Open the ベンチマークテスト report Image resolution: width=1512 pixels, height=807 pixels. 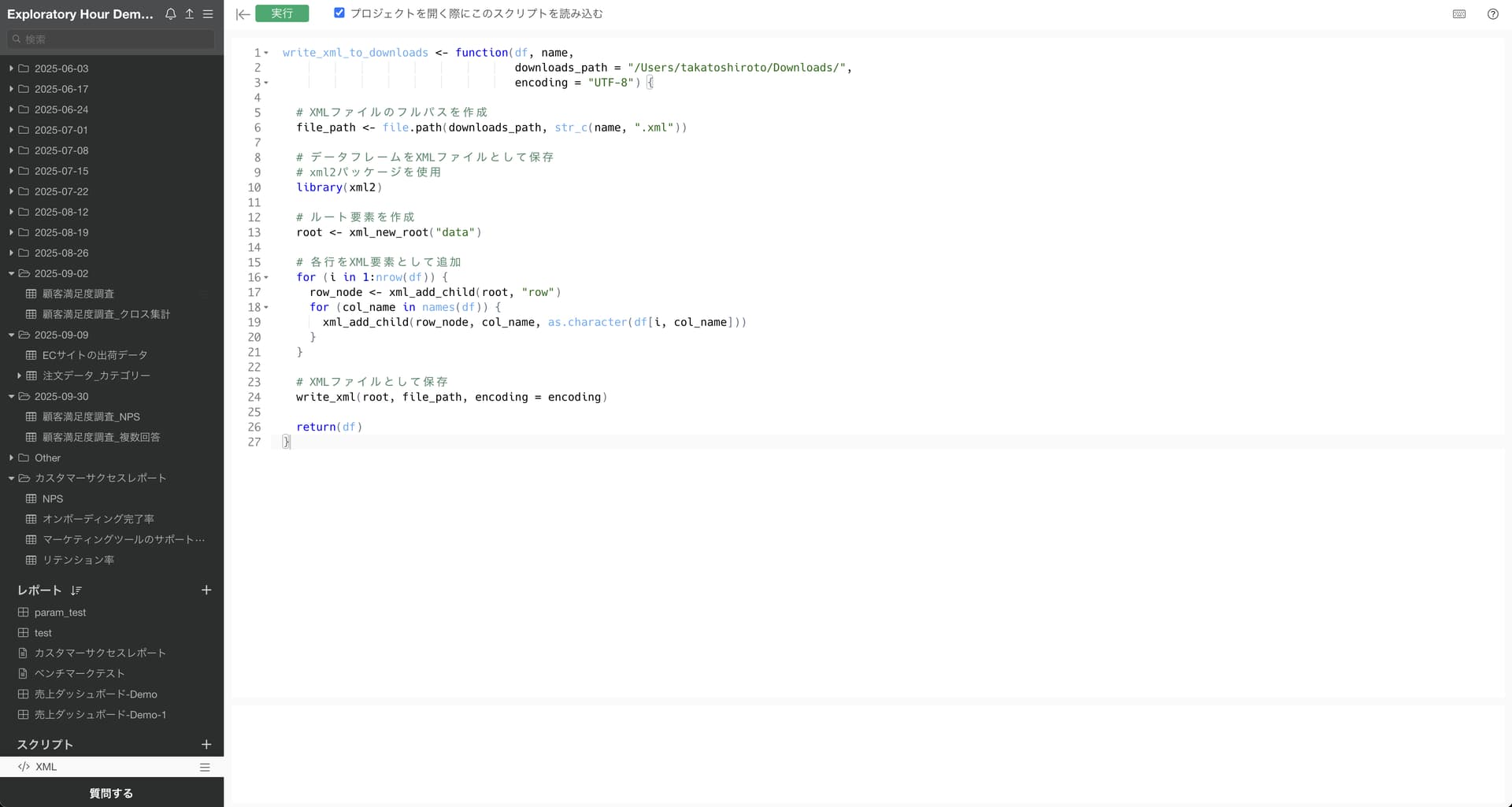(x=79, y=673)
